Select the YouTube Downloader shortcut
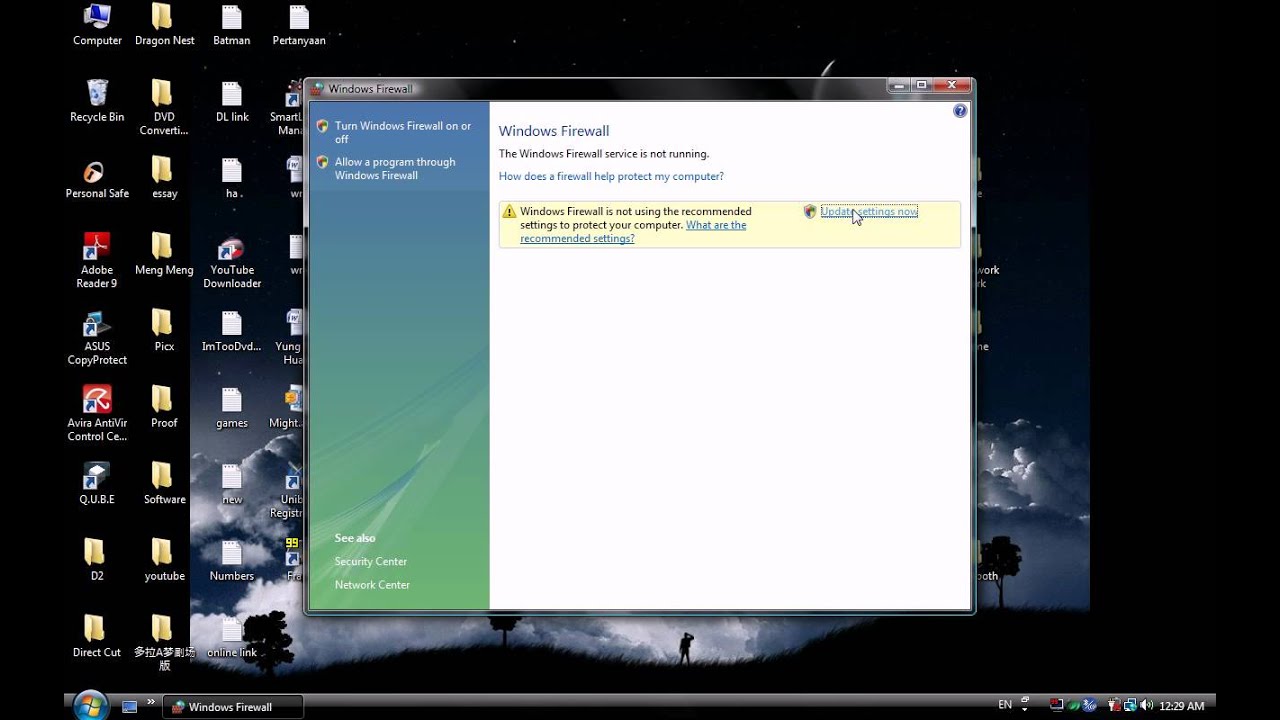1280x720 pixels. click(x=231, y=260)
